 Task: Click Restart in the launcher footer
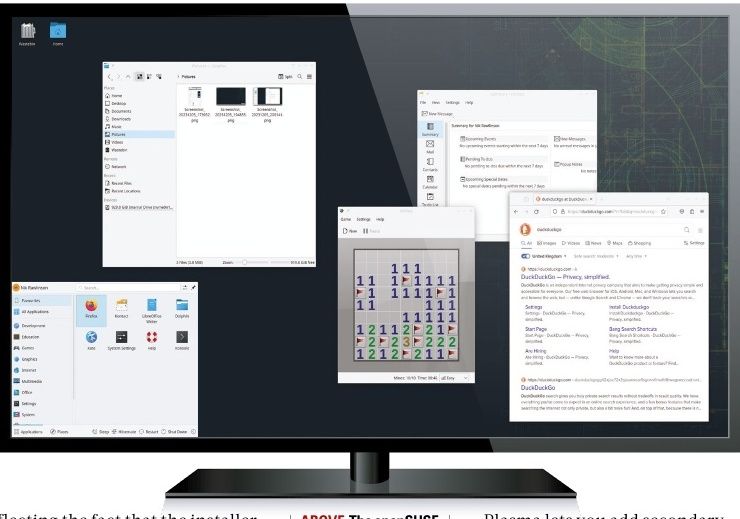(149, 432)
